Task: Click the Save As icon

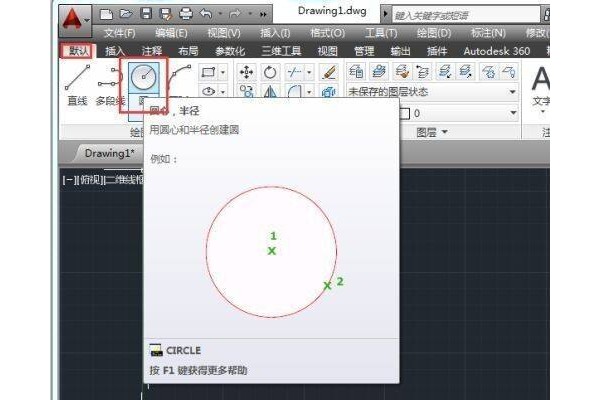Action: pos(166,15)
